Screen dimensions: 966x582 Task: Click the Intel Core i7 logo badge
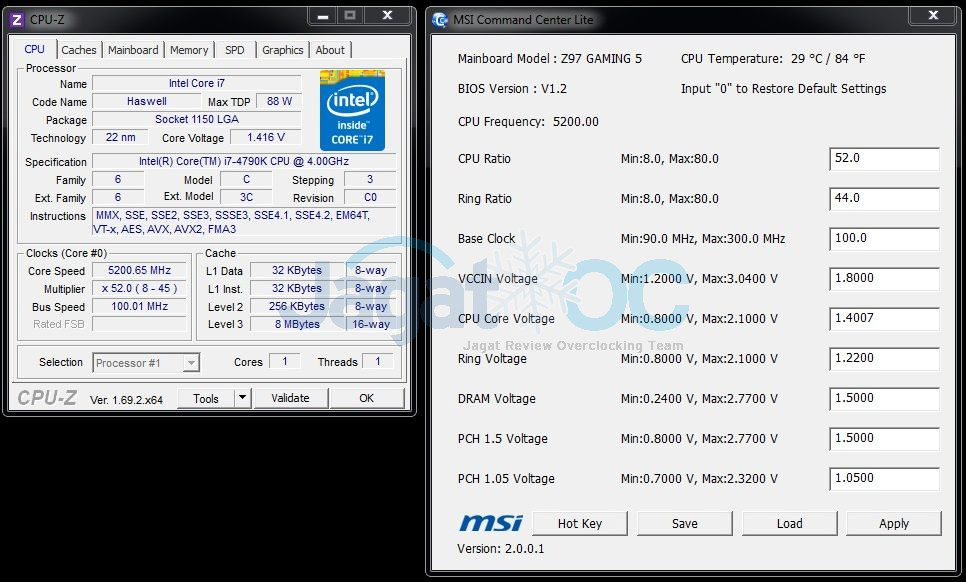pyautogui.click(x=352, y=110)
